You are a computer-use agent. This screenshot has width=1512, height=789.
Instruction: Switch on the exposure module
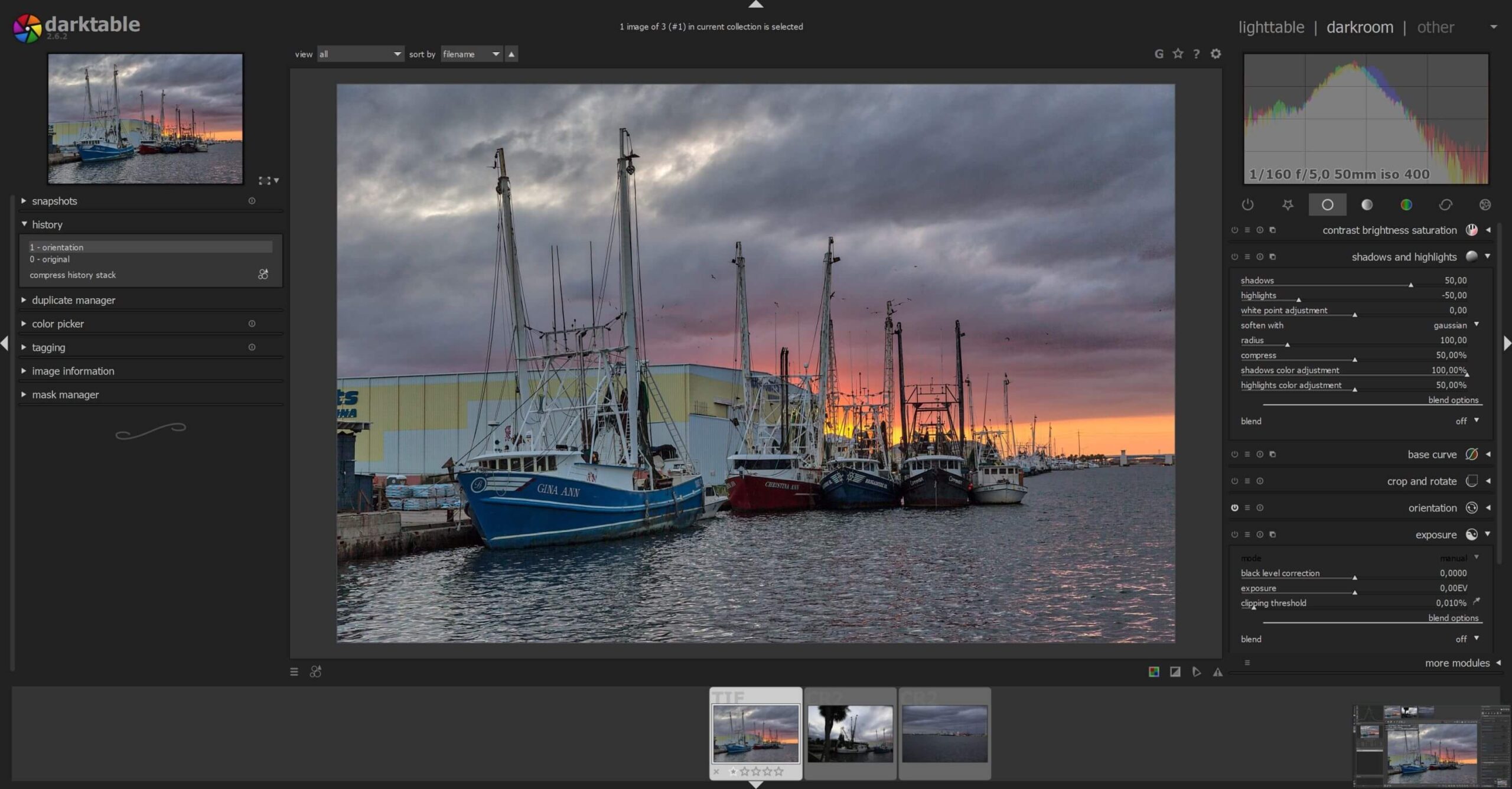1234,534
